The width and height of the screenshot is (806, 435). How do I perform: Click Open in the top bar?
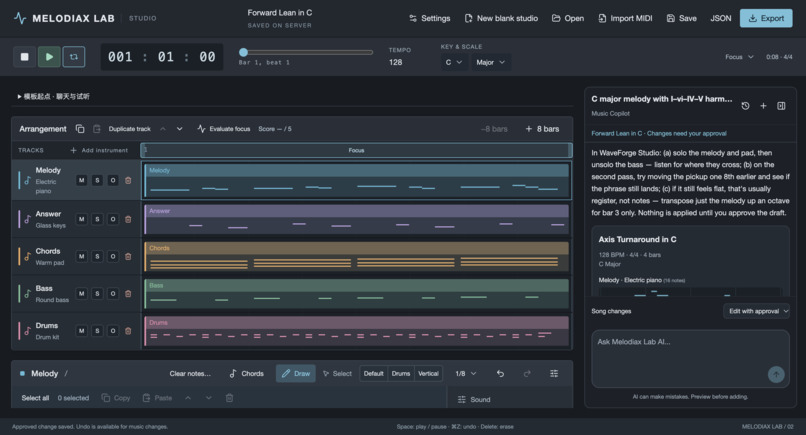568,19
